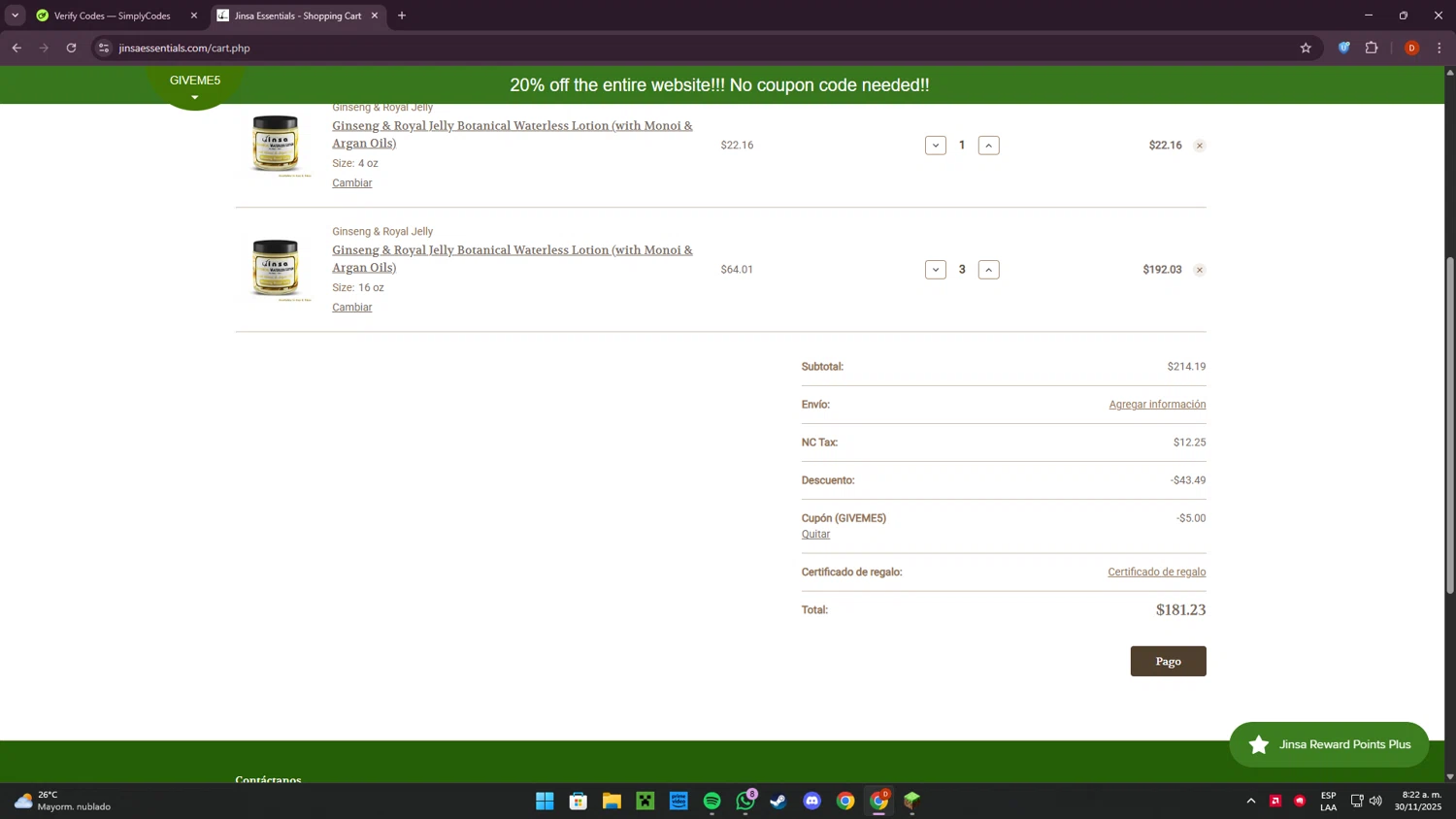Viewport: 1456px width, 819px height.
Task: Open the Certificado de regalo link
Action: point(1157,572)
